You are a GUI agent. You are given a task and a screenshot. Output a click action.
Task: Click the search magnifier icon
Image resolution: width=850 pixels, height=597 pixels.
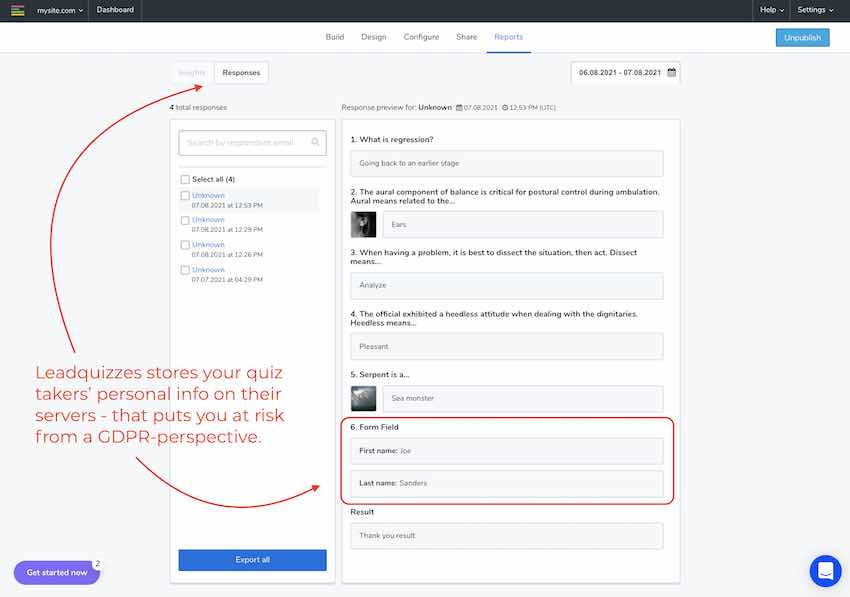(x=315, y=142)
